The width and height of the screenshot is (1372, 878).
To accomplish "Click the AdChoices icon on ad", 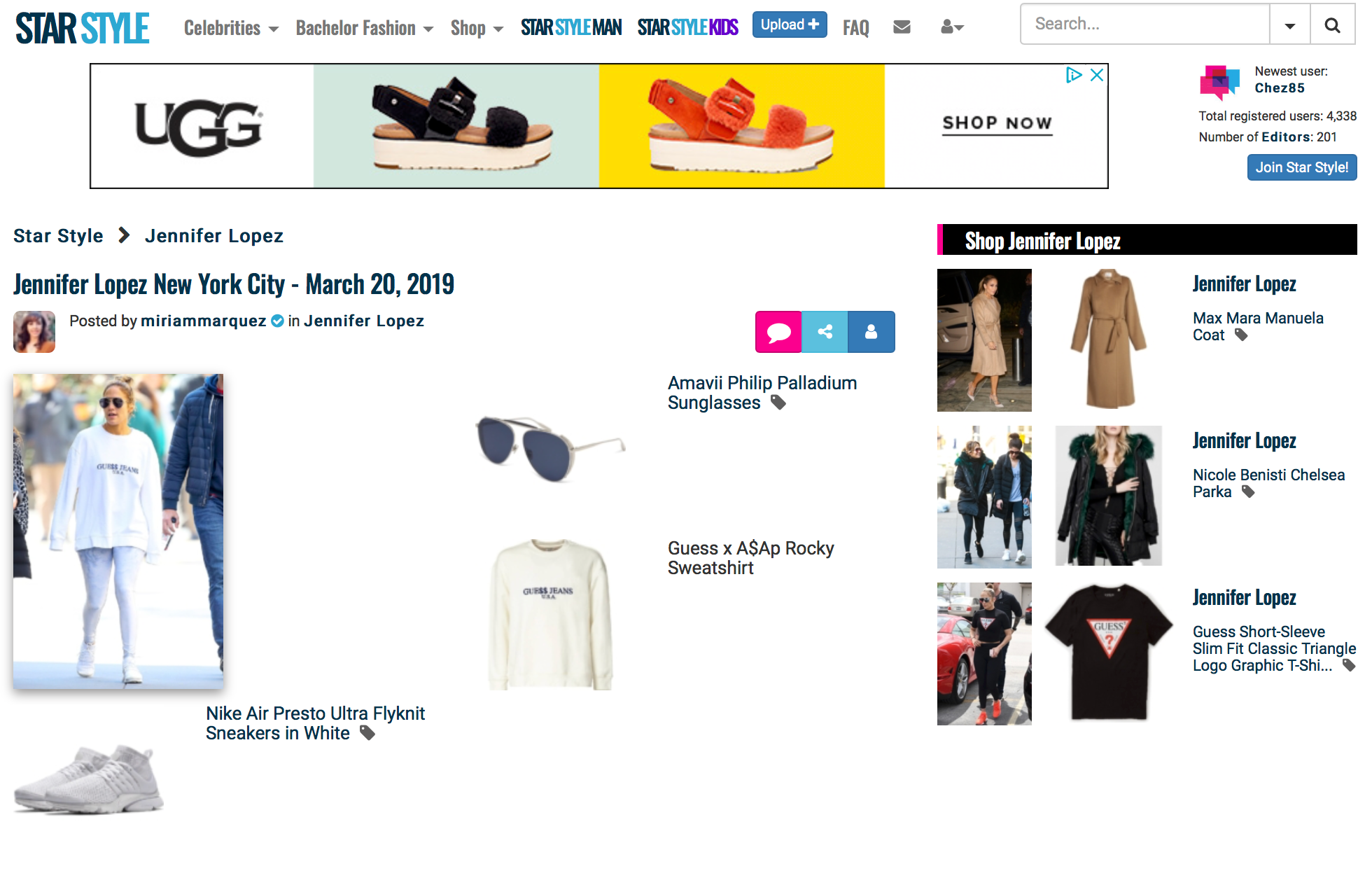I will coord(1073,75).
